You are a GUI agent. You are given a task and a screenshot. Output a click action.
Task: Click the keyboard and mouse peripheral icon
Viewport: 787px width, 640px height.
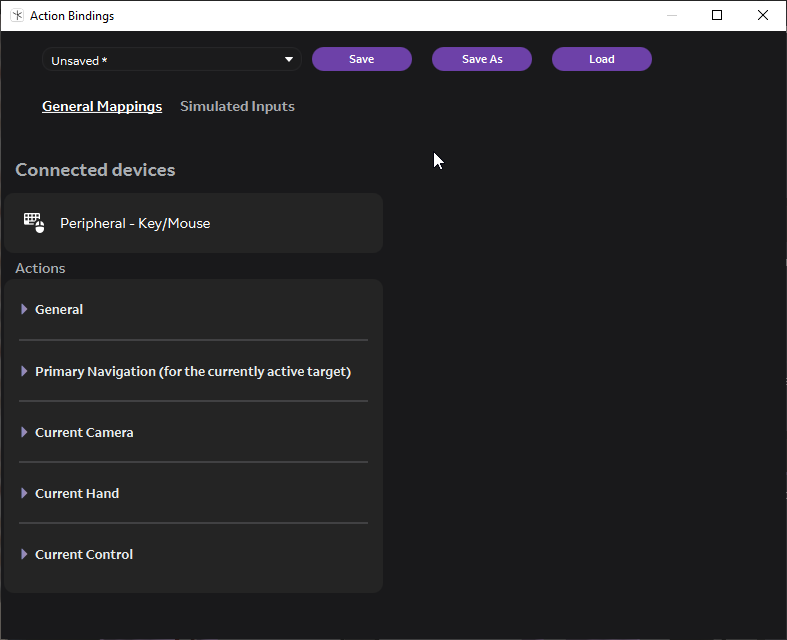pos(34,223)
